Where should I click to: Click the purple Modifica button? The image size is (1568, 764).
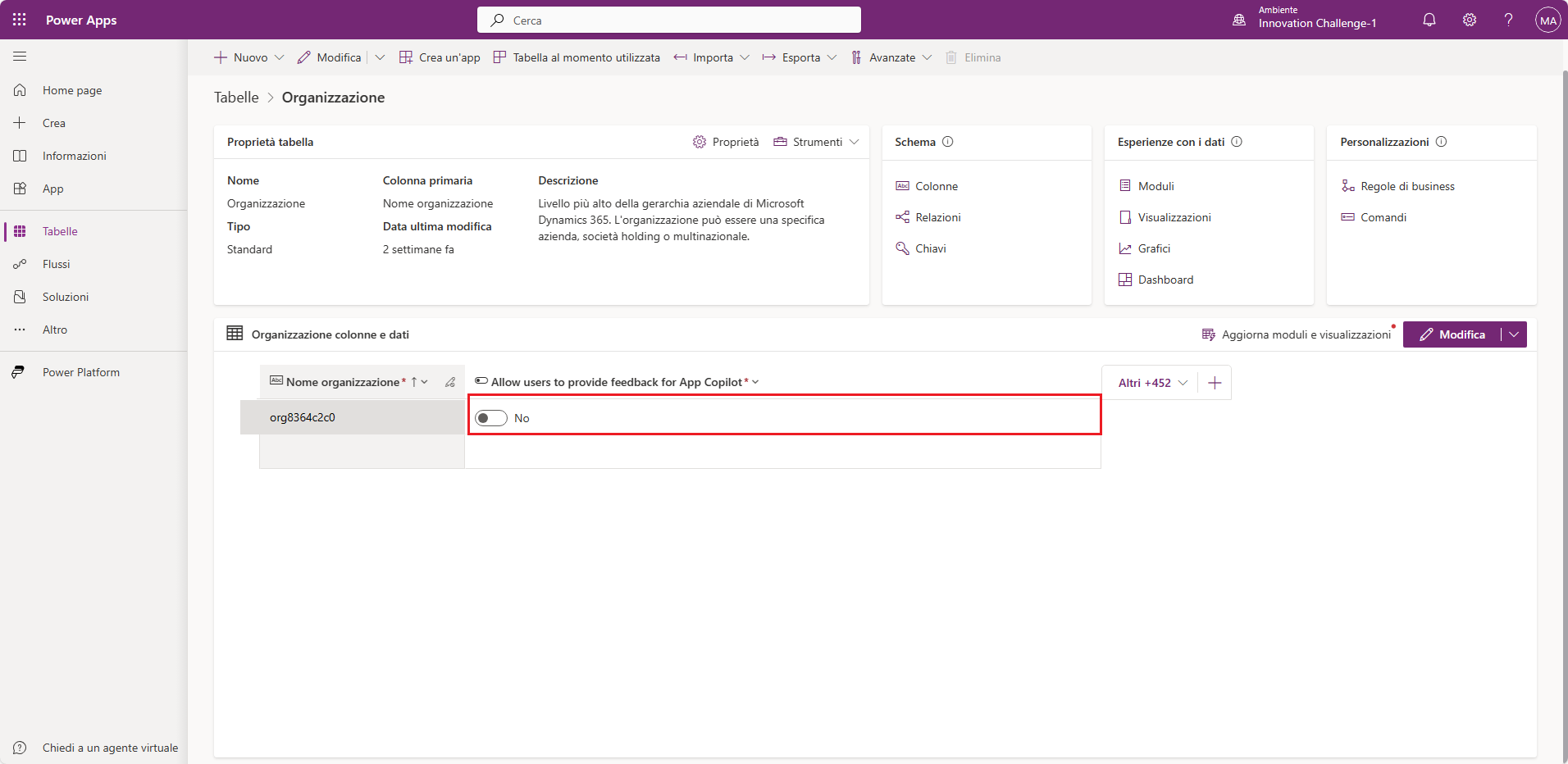(1452, 334)
